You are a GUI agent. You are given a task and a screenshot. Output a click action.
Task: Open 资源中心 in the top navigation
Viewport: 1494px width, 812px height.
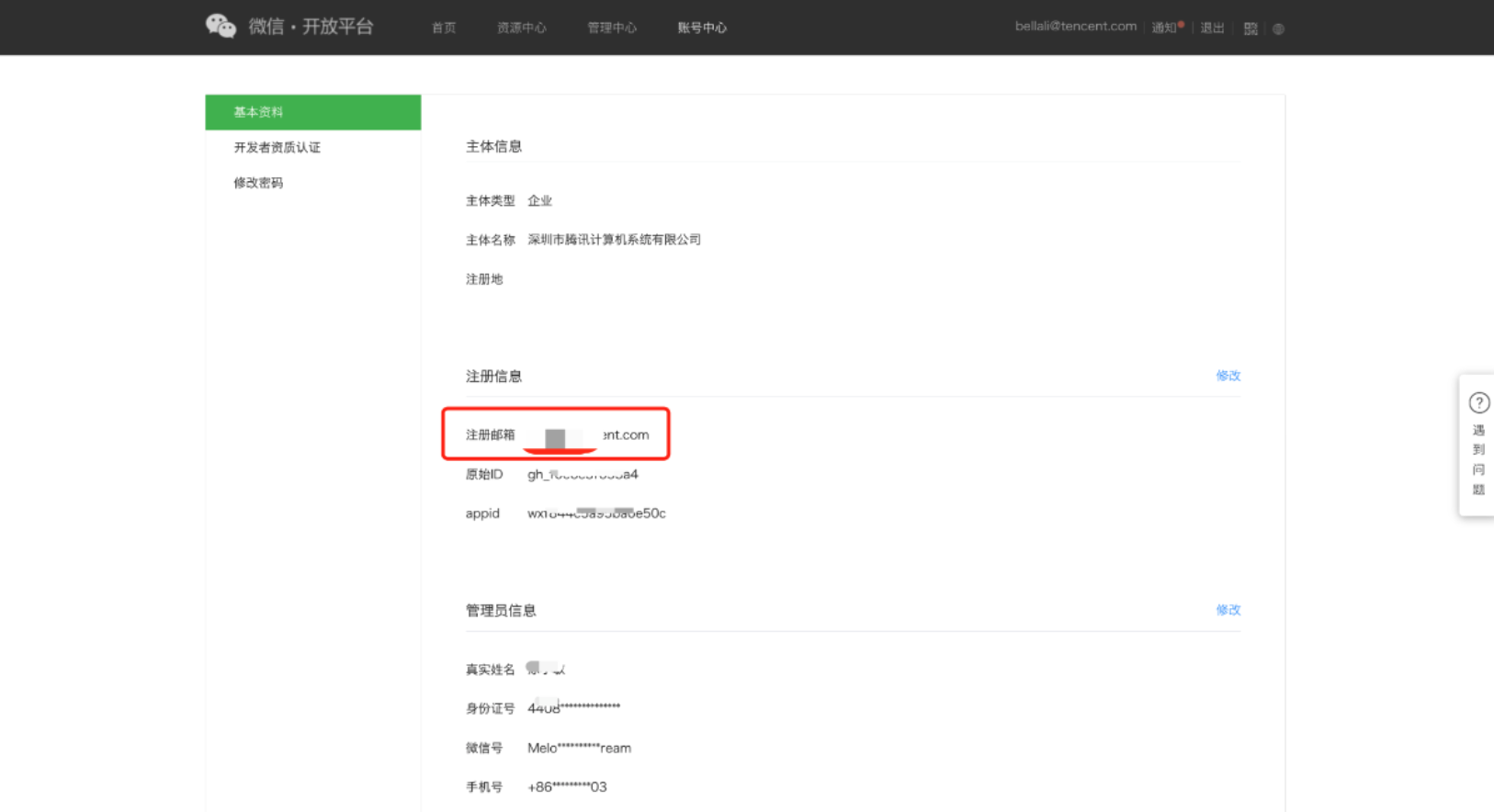[521, 28]
